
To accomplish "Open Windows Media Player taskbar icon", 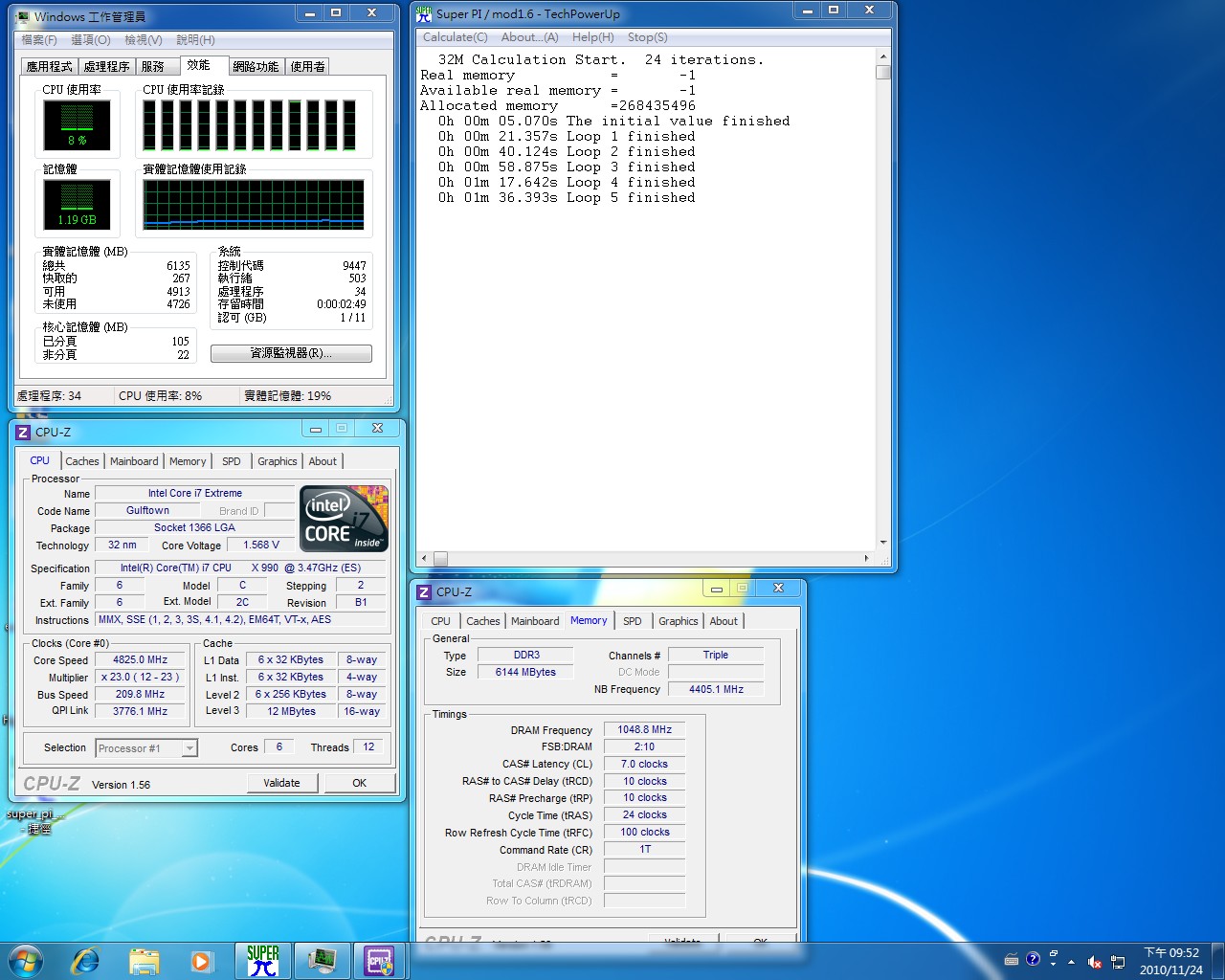I will pyautogui.click(x=201, y=961).
